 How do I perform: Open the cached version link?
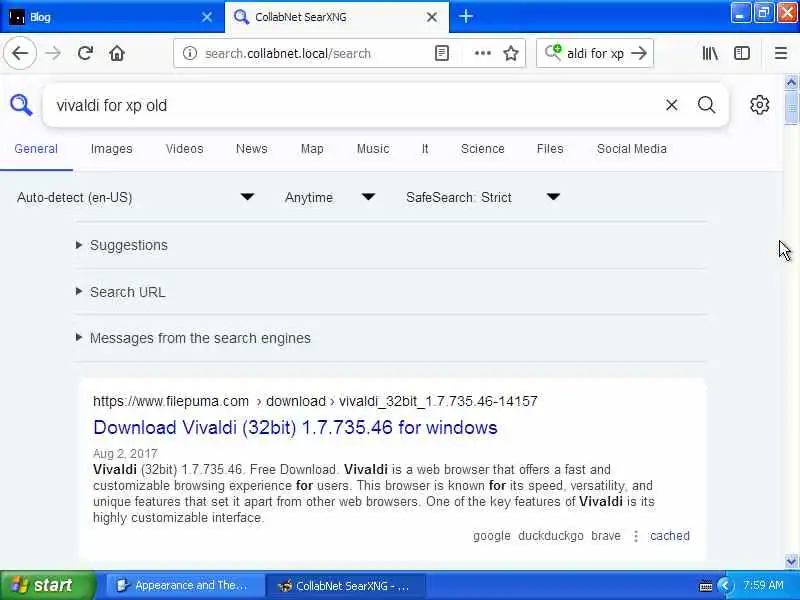[669, 536]
